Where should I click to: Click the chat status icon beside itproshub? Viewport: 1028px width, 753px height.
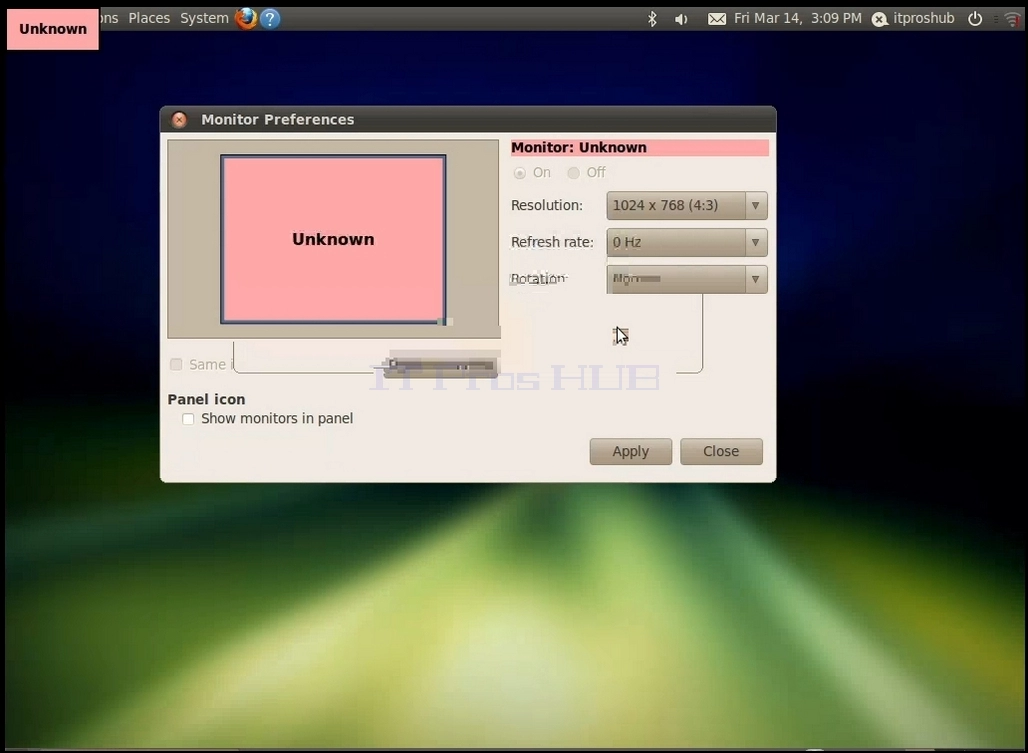[x=879, y=20]
